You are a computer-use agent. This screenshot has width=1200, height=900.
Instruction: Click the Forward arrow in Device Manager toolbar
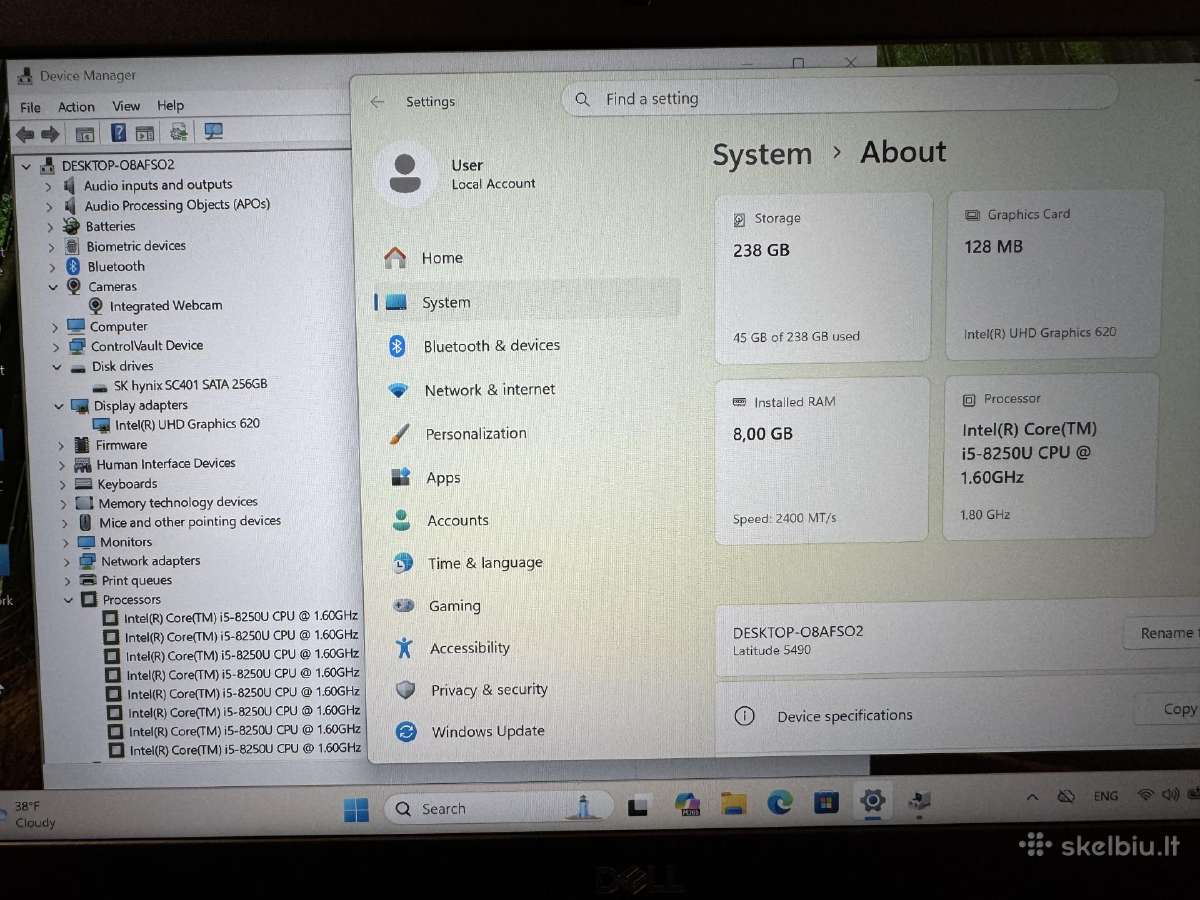pyautogui.click(x=51, y=134)
